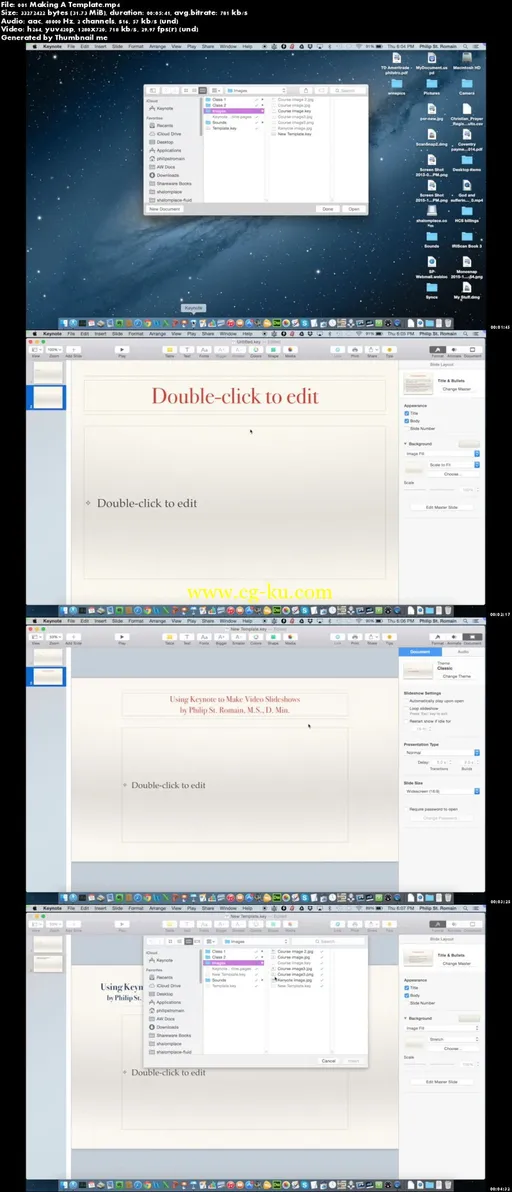In Document inspector frame, click the Document toolbar icon
Screen dimensions: 512x1192
tap(472, 637)
